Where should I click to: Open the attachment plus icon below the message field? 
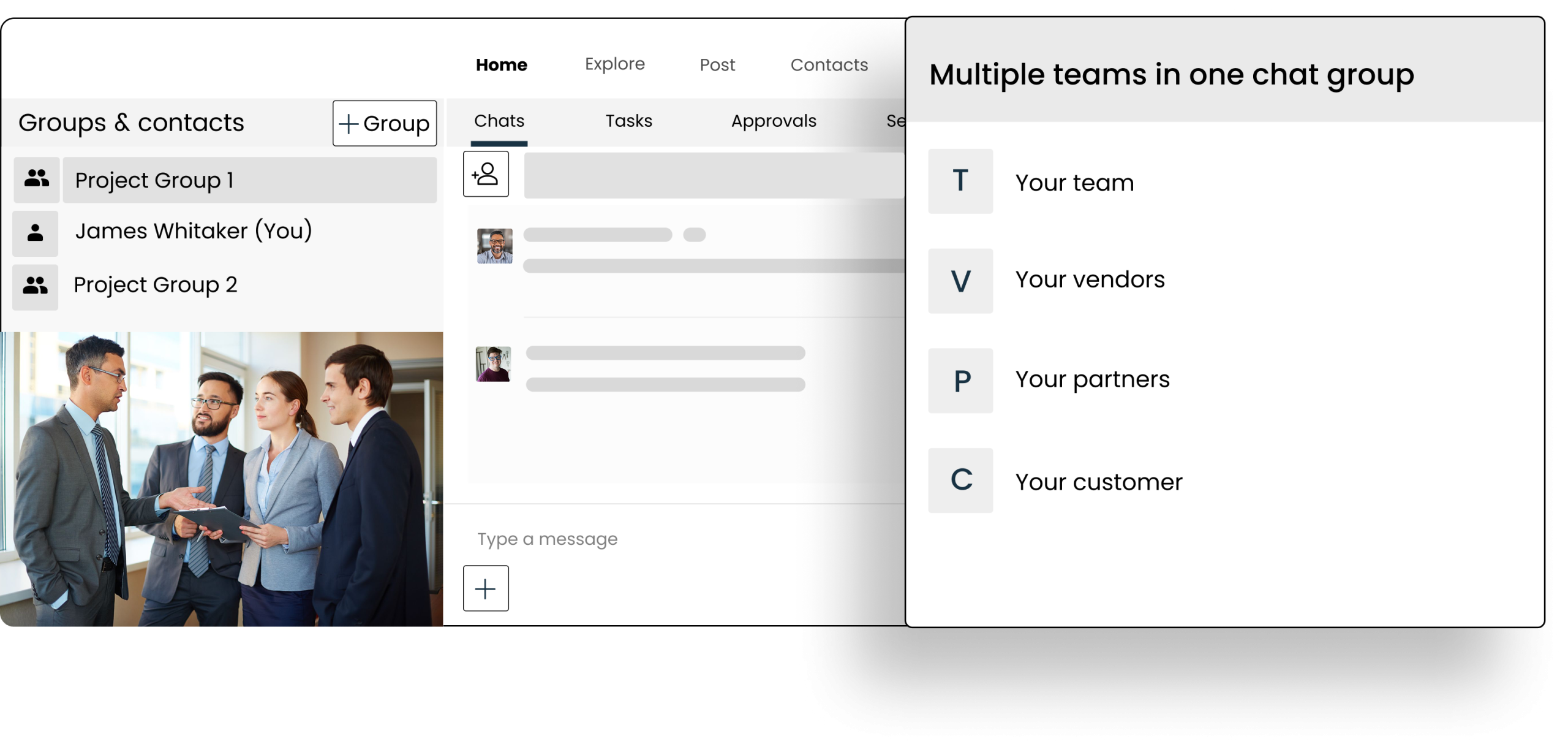(485, 588)
